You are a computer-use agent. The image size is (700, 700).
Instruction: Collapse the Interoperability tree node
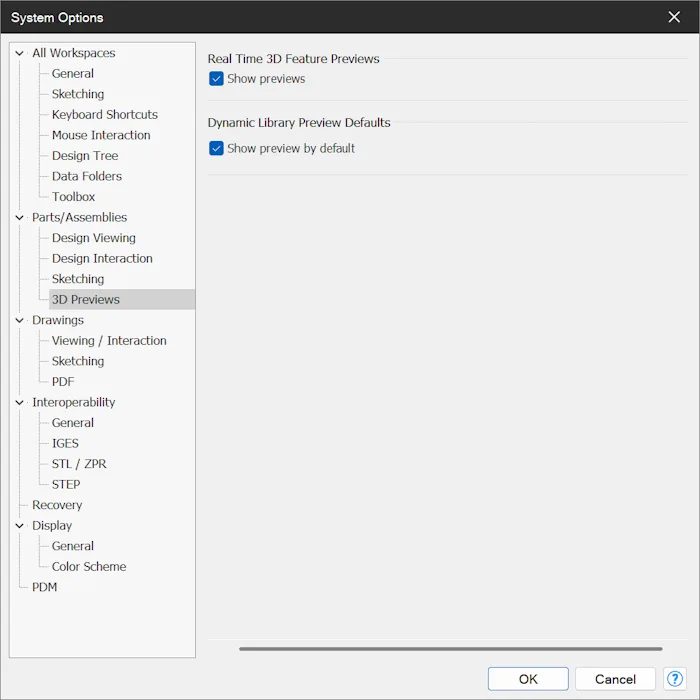coord(19,402)
